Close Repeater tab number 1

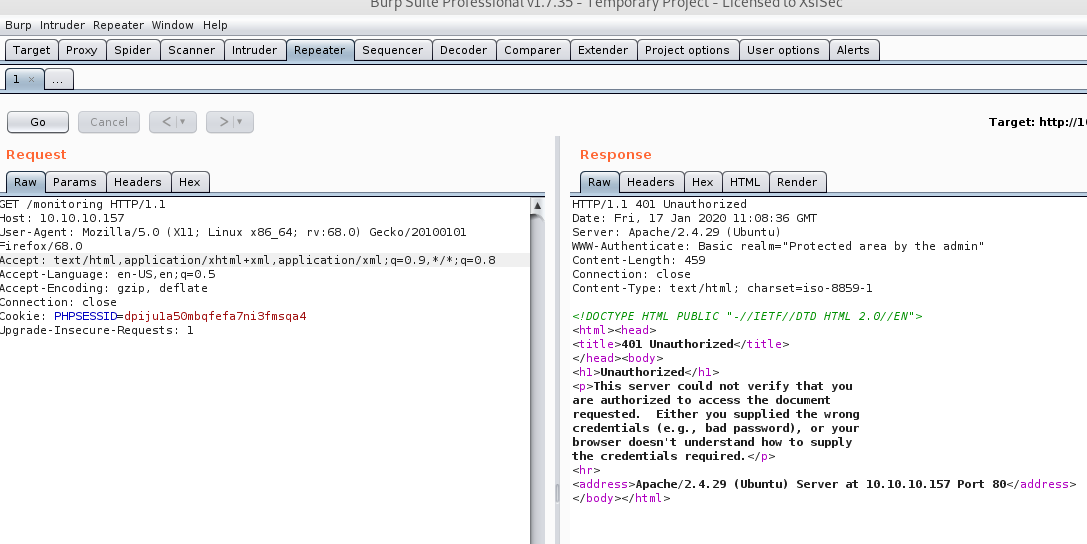pos(31,80)
